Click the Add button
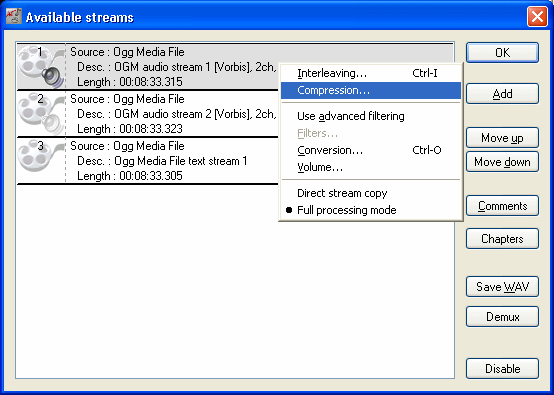Screen dimensions: 554x395 [502, 94]
